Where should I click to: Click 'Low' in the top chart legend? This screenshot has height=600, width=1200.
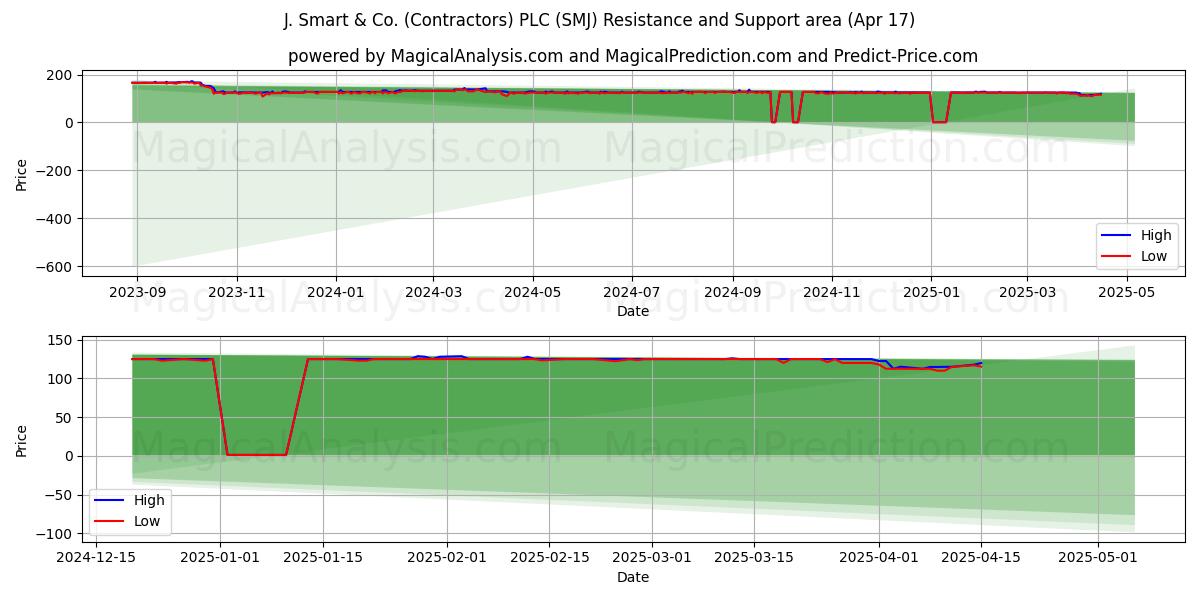(x=1154, y=256)
